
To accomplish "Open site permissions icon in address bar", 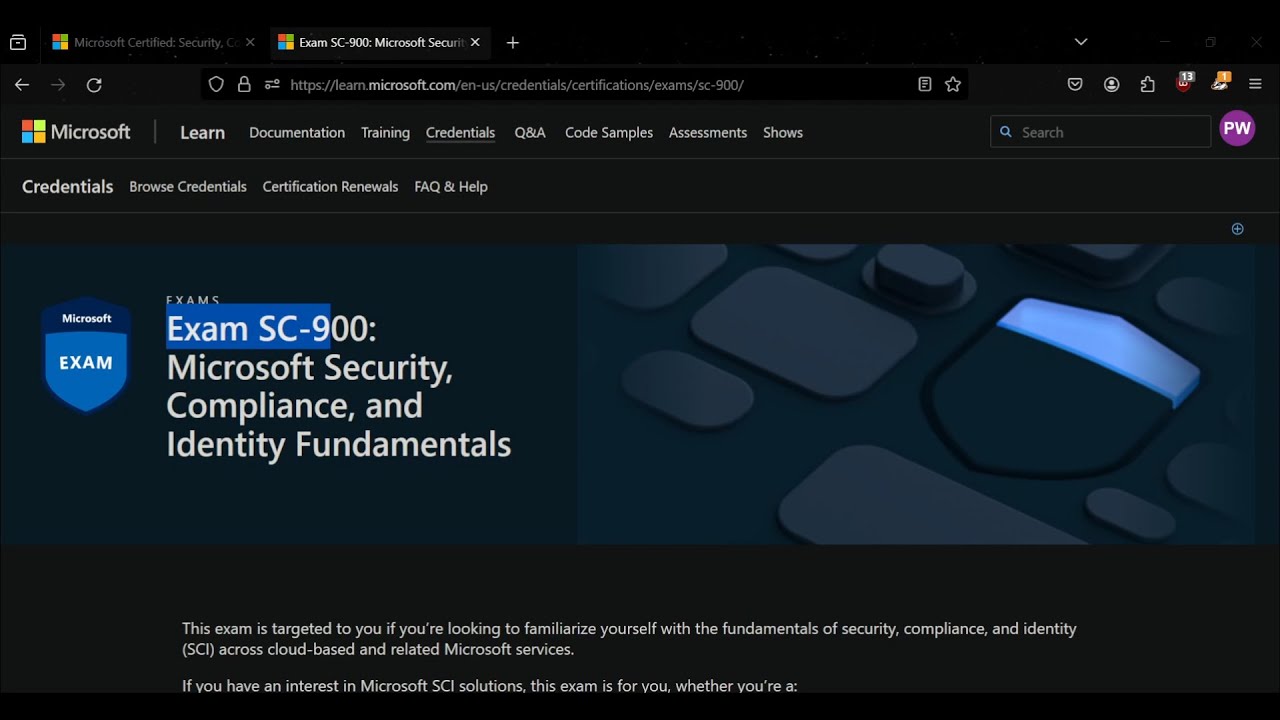I will point(272,85).
